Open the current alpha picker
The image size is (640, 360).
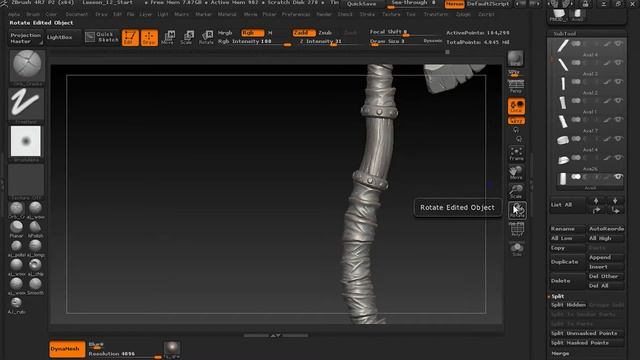27,142
